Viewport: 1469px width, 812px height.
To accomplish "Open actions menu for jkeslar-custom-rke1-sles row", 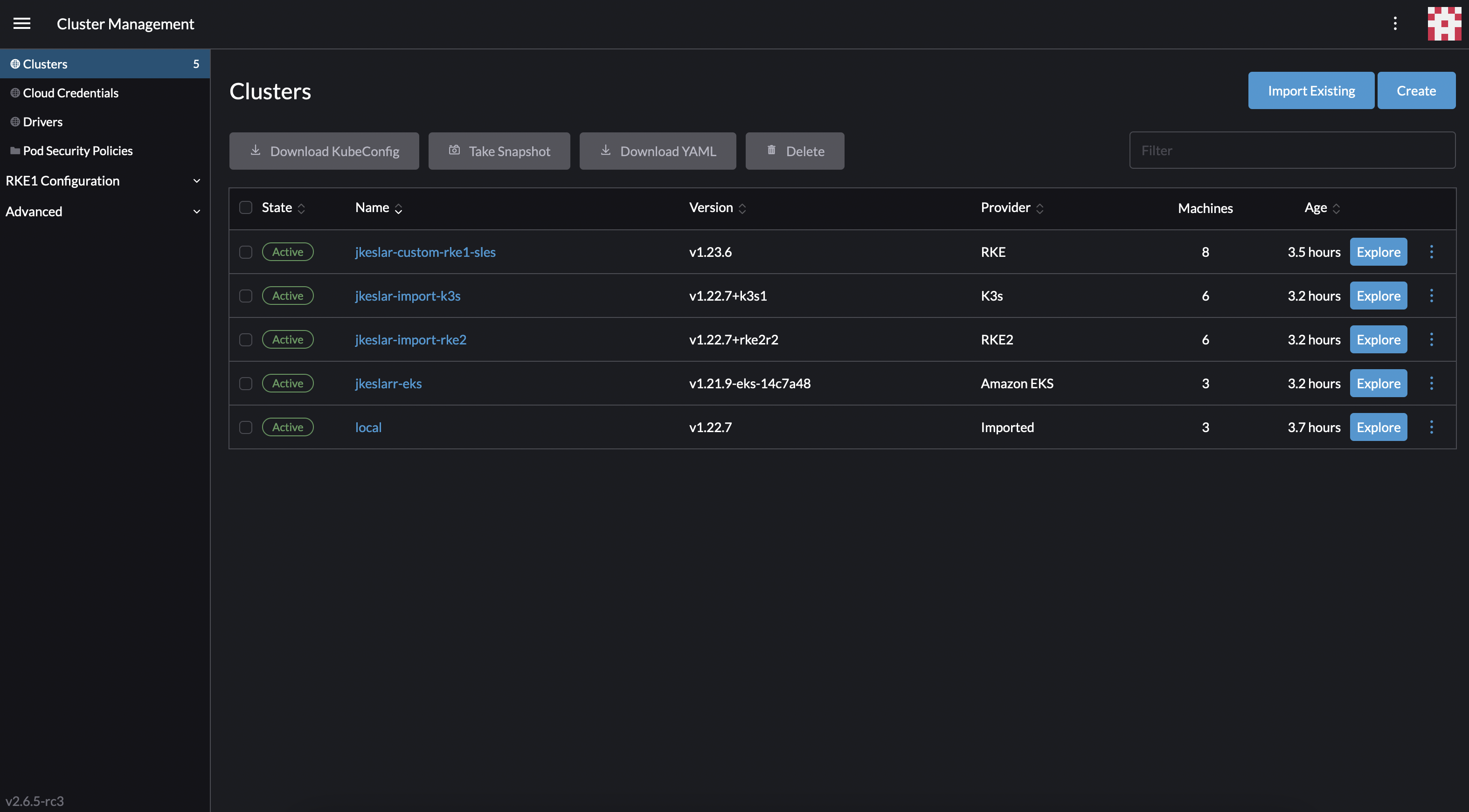I will (1431, 252).
